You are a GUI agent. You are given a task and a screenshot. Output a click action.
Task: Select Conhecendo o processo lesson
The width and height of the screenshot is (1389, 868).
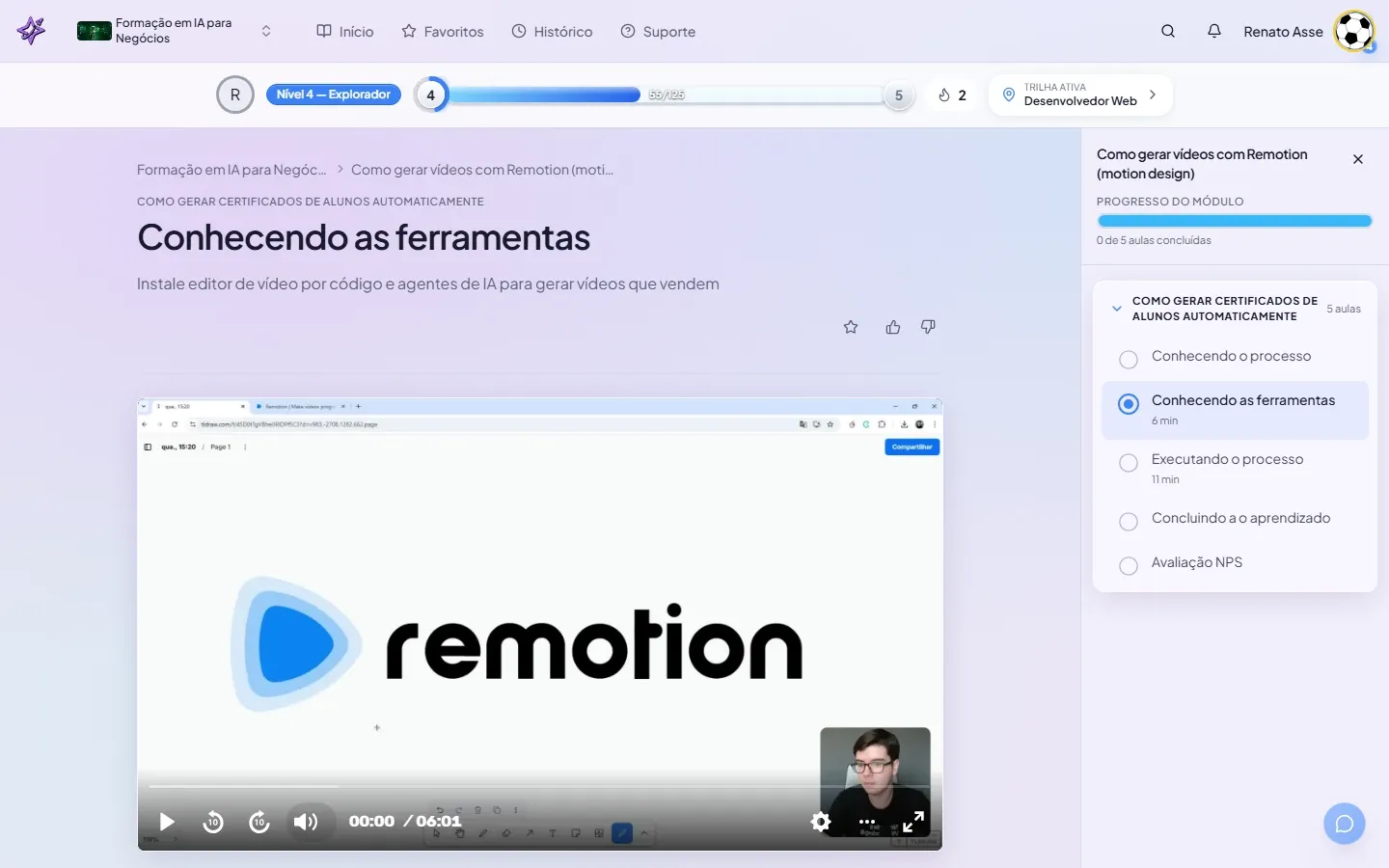point(1236,357)
